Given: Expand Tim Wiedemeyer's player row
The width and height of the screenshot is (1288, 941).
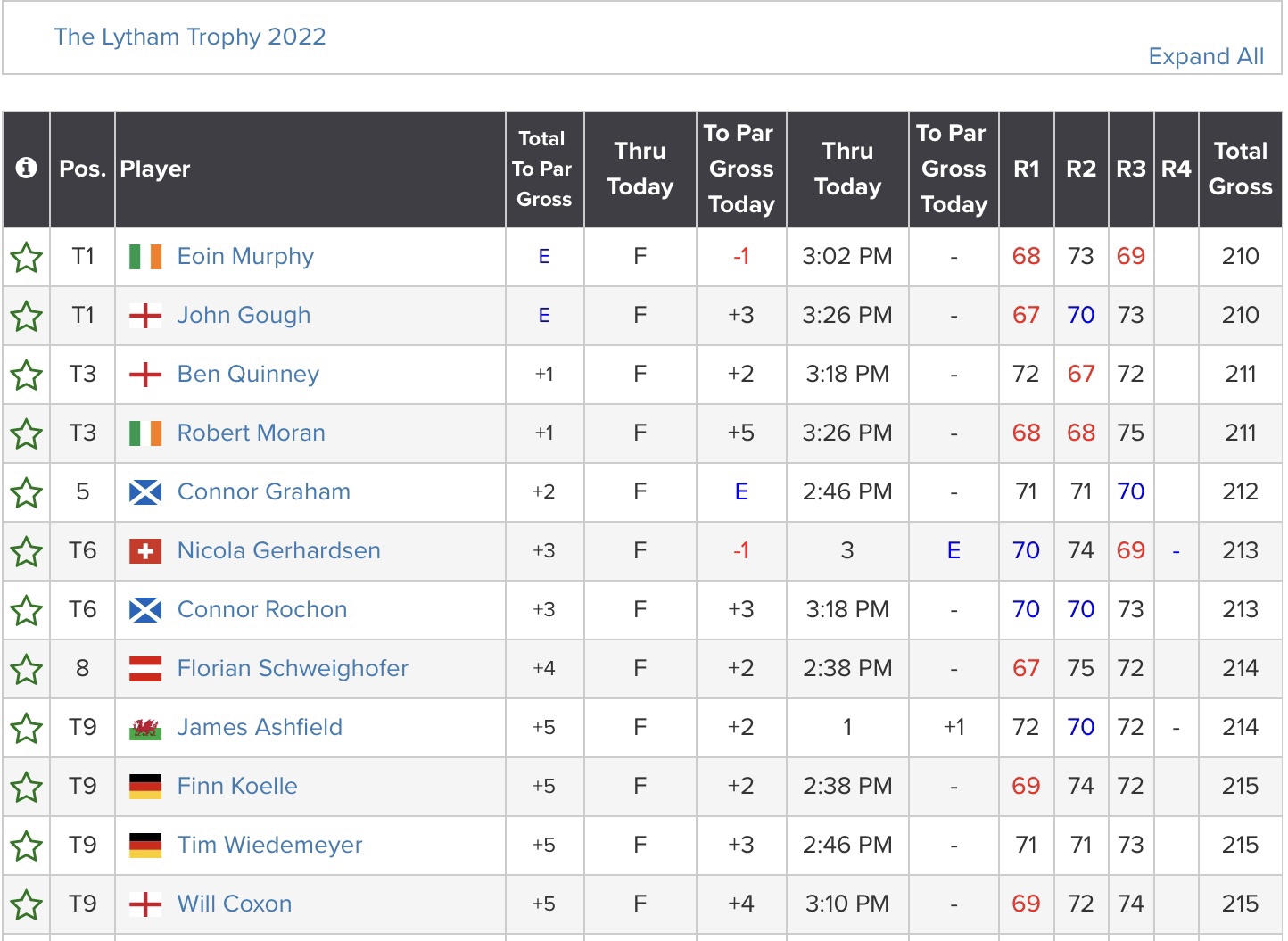Looking at the screenshot, I should [x=269, y=846].
